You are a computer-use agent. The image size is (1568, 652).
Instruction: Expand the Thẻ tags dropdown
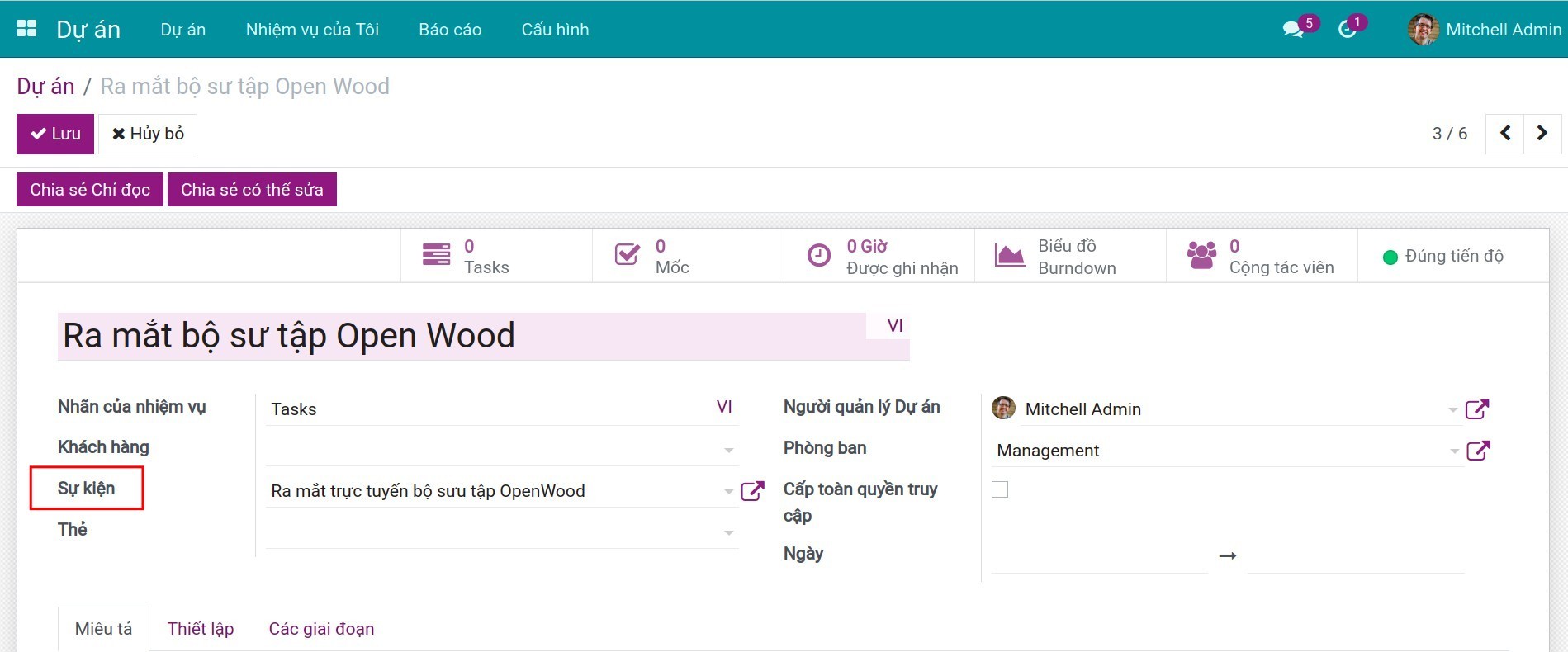(728, 533)
